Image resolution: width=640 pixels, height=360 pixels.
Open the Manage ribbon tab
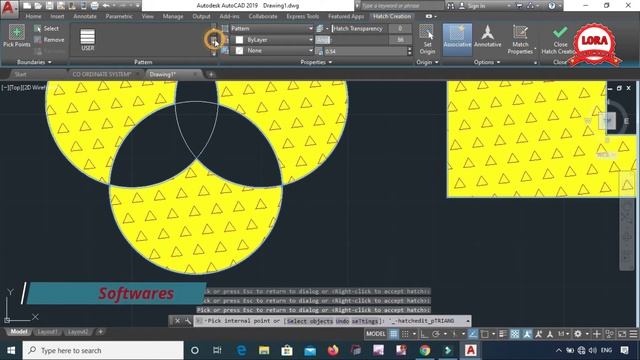[173, 16]
